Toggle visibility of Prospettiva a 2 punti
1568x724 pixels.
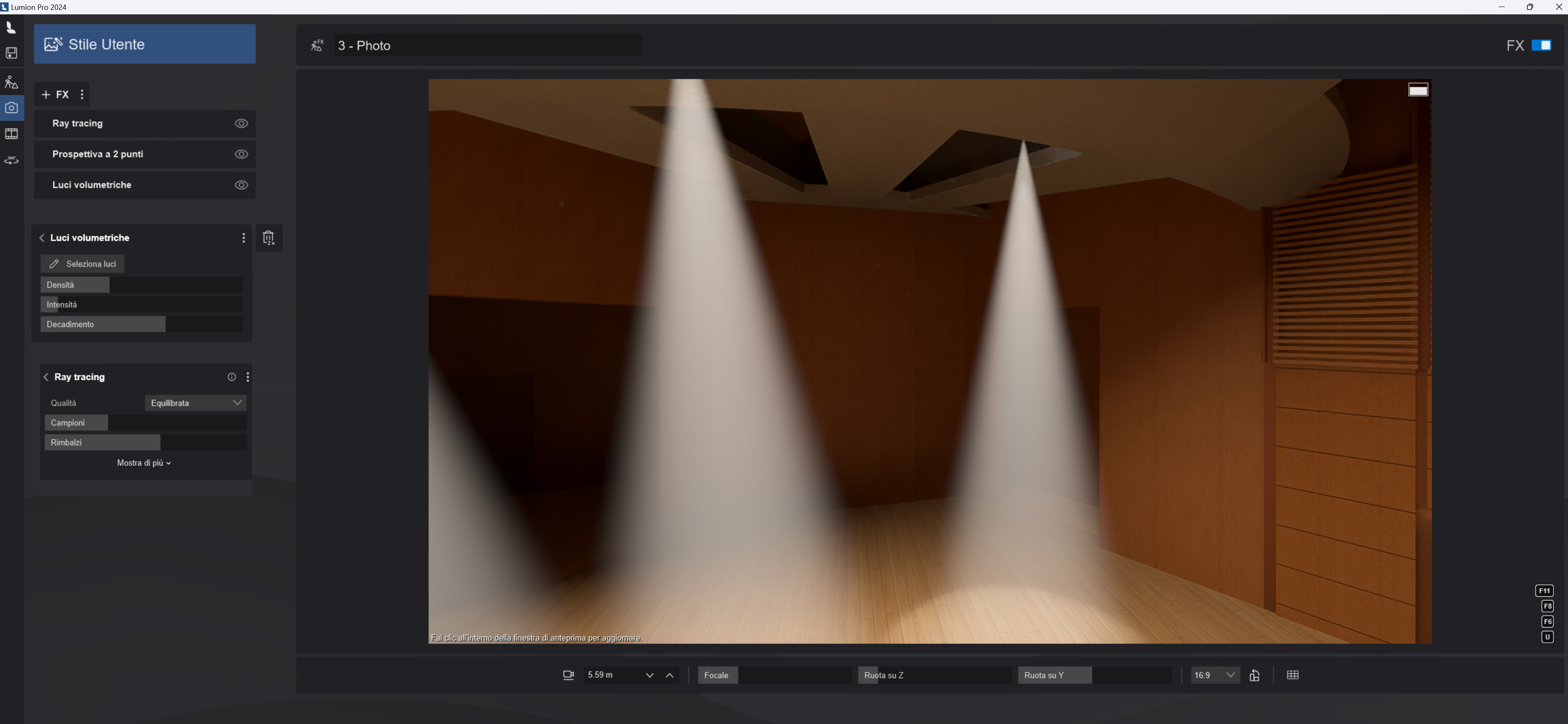(242, 154)
